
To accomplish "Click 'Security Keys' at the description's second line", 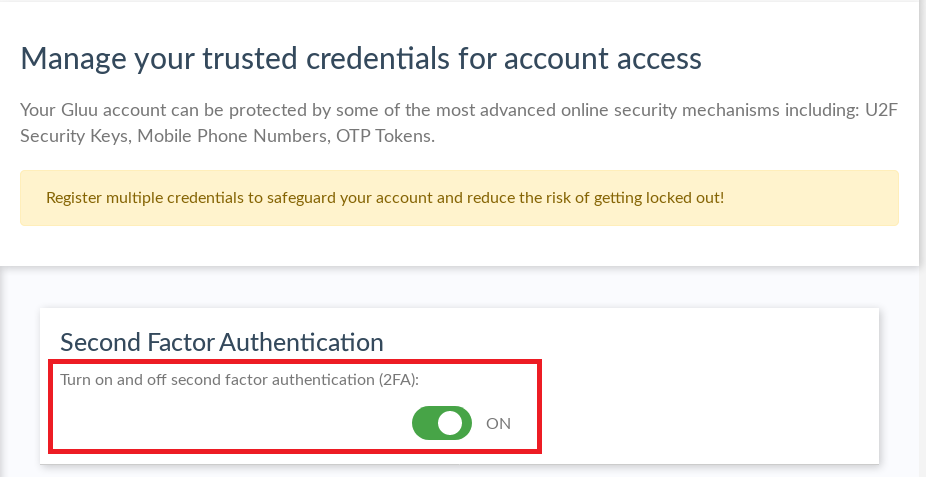I will coord(71,136).
